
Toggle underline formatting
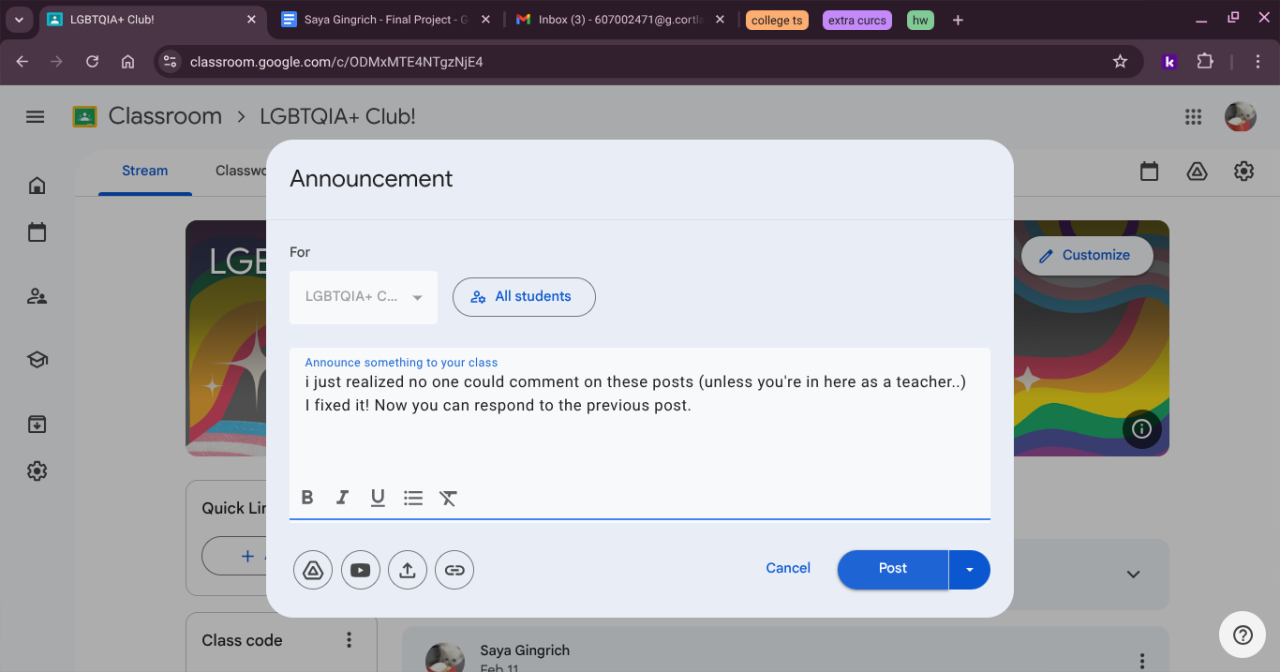pyautogui.click(x=377, y=498)
